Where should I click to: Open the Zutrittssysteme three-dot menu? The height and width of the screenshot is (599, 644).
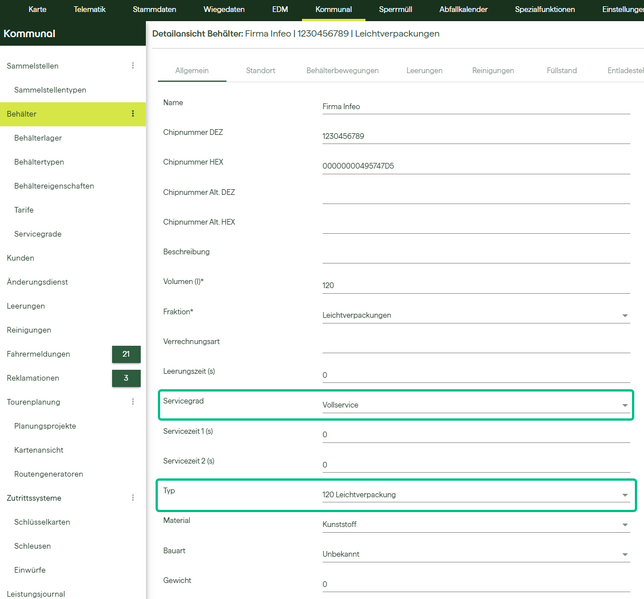coord(133,498)
